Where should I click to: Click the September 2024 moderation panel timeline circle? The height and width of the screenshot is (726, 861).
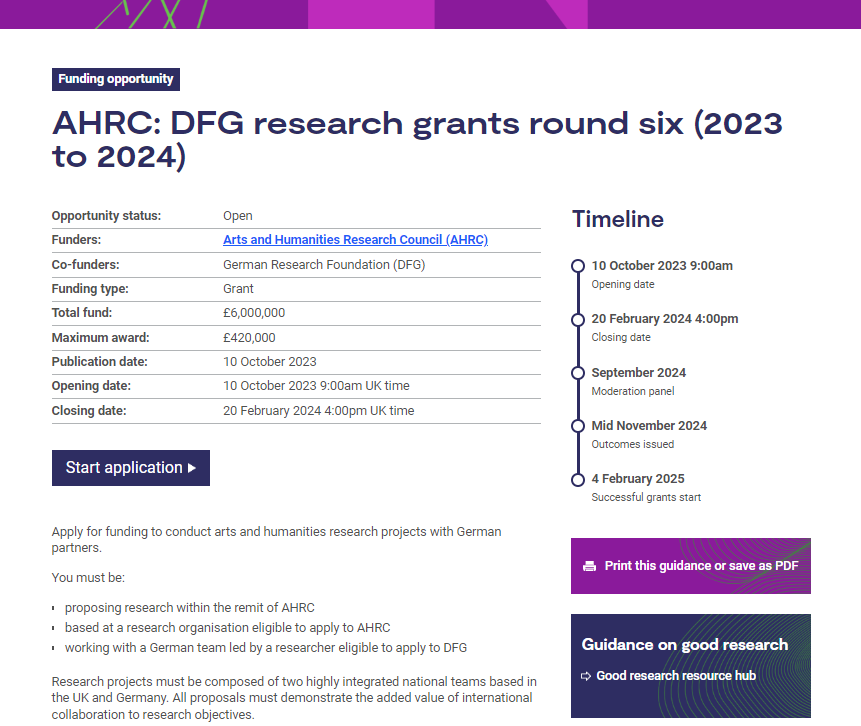(578, 373)
